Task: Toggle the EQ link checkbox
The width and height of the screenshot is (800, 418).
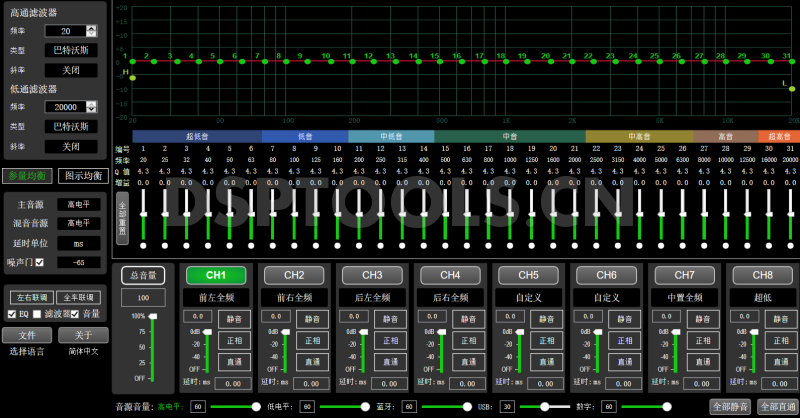Action: [11, 314]
